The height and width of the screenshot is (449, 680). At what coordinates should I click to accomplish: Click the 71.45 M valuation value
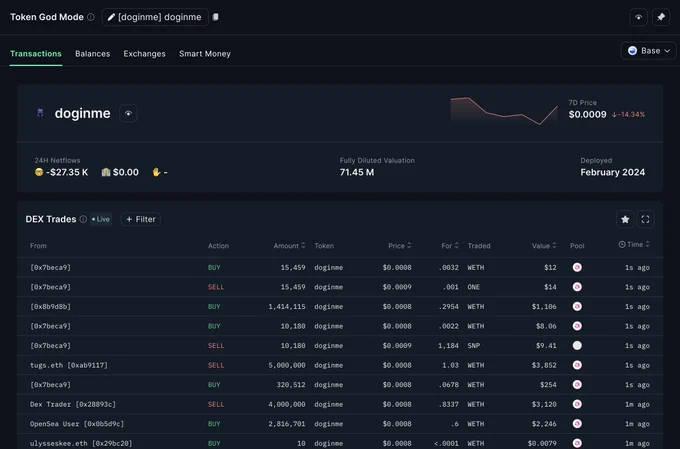point(356,173)
